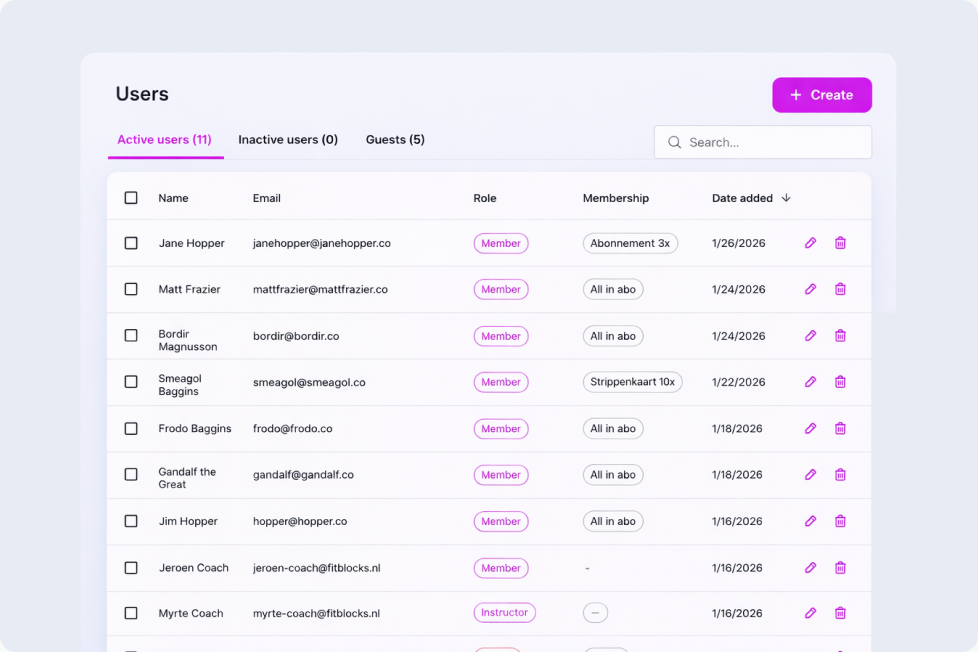Open the Inactive users (0) tab
The image size is (978, 652).
[x=288, y=140]
